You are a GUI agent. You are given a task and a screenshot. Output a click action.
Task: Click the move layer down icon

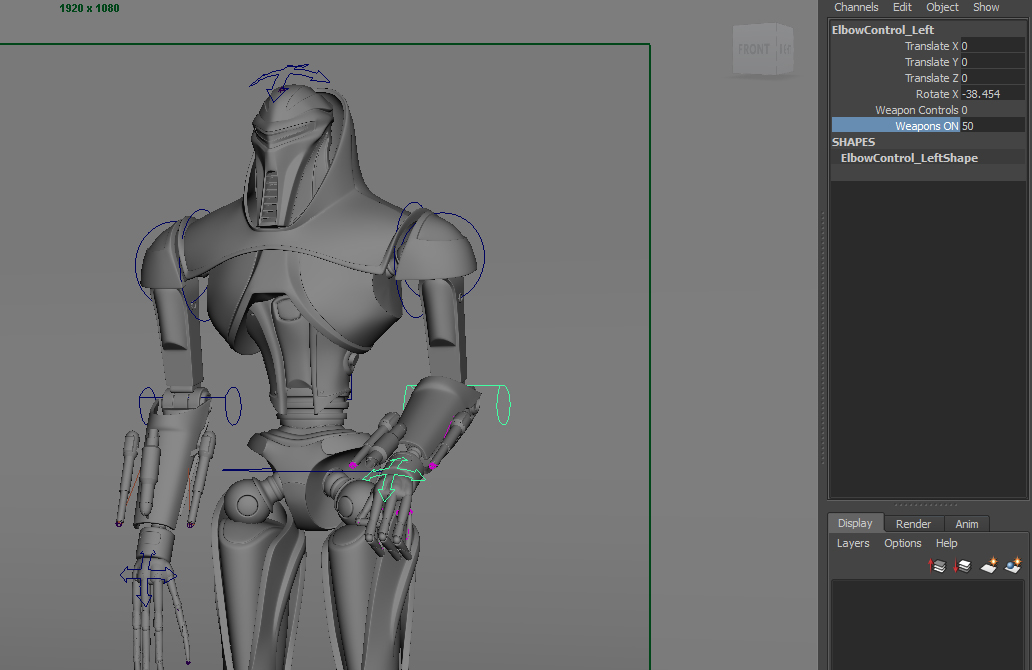[961, 565]
